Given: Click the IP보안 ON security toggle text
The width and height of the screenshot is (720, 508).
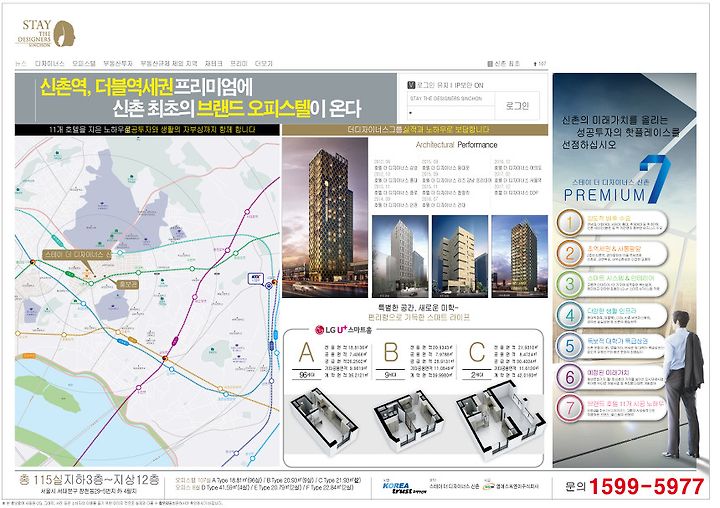Looking at the screenshot, I should click(x=469, y=85).
